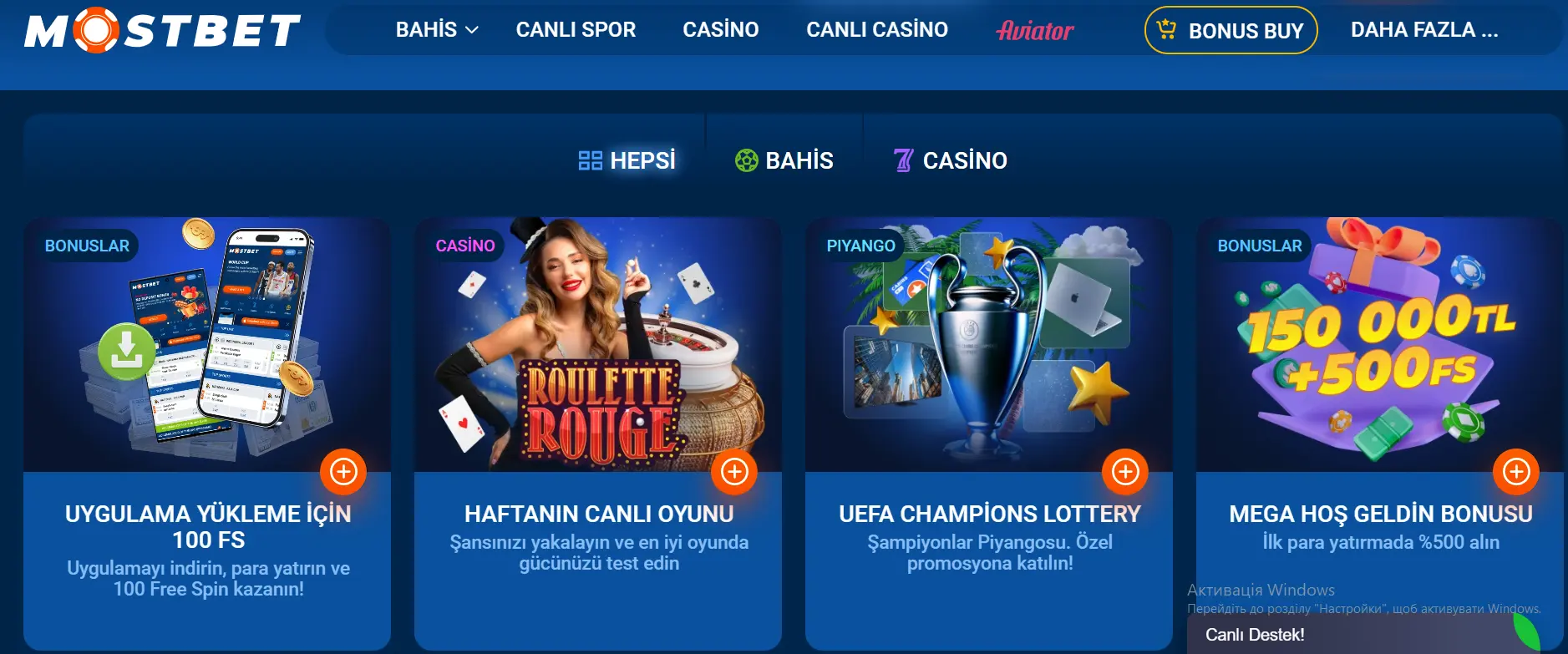Expand plus icon on app download card
This screenshot has height=654, width=1568.
pos(343,472)
